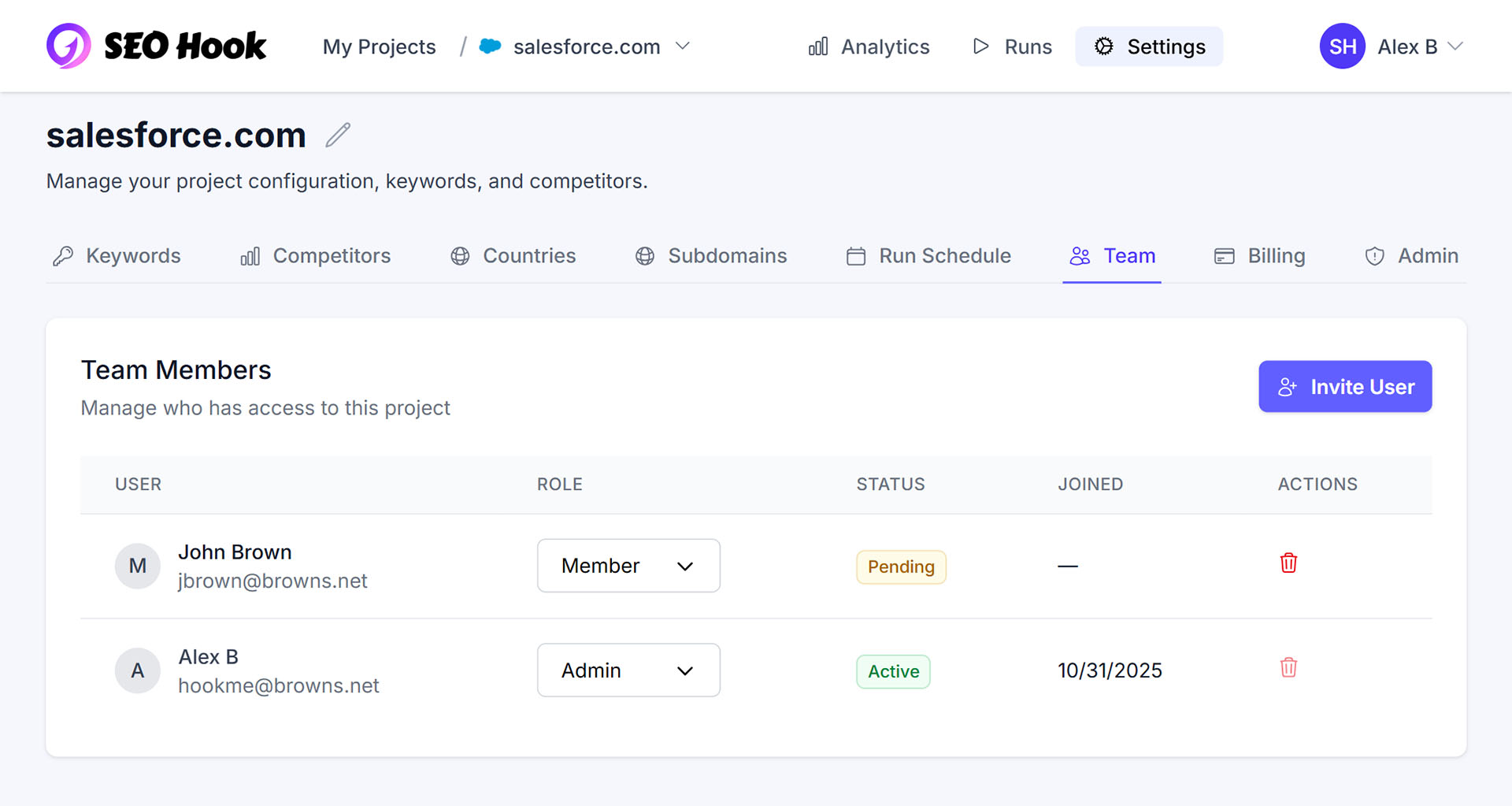
Task: Switch to the Billing tab
Action: click(1258, 255)
